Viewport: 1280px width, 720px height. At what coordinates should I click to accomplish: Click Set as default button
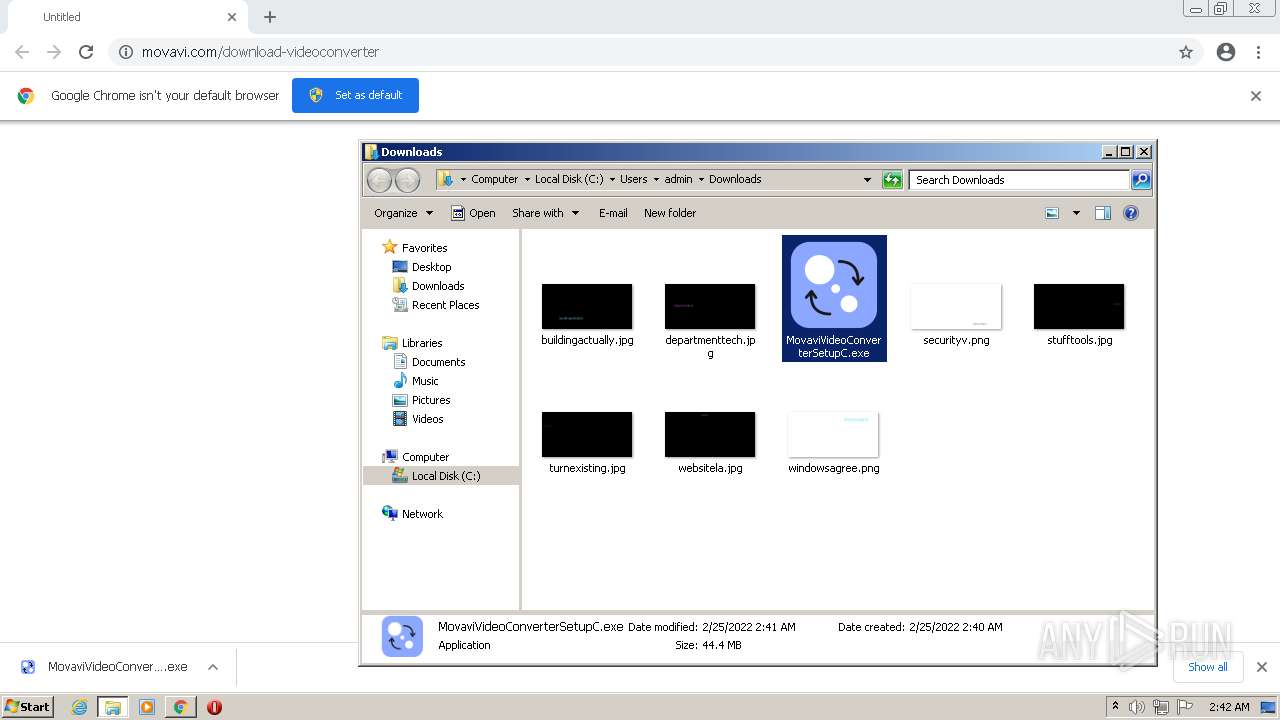[x=355, y=95]
